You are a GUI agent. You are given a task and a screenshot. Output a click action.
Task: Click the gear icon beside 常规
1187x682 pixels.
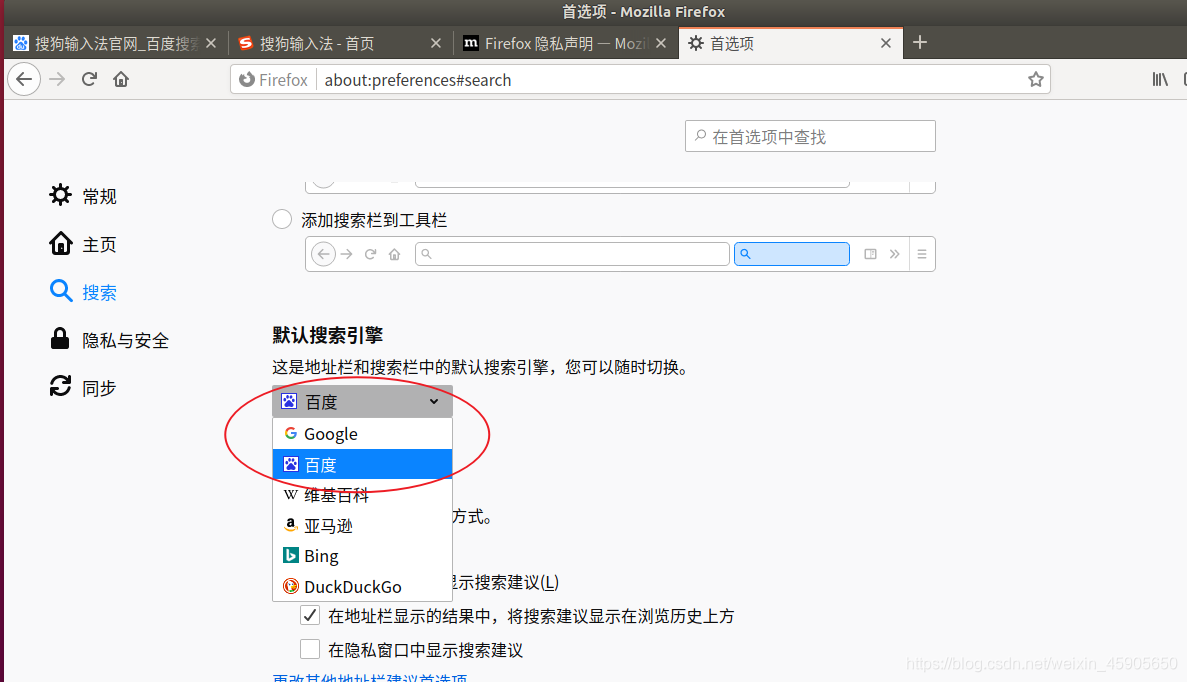61,195
